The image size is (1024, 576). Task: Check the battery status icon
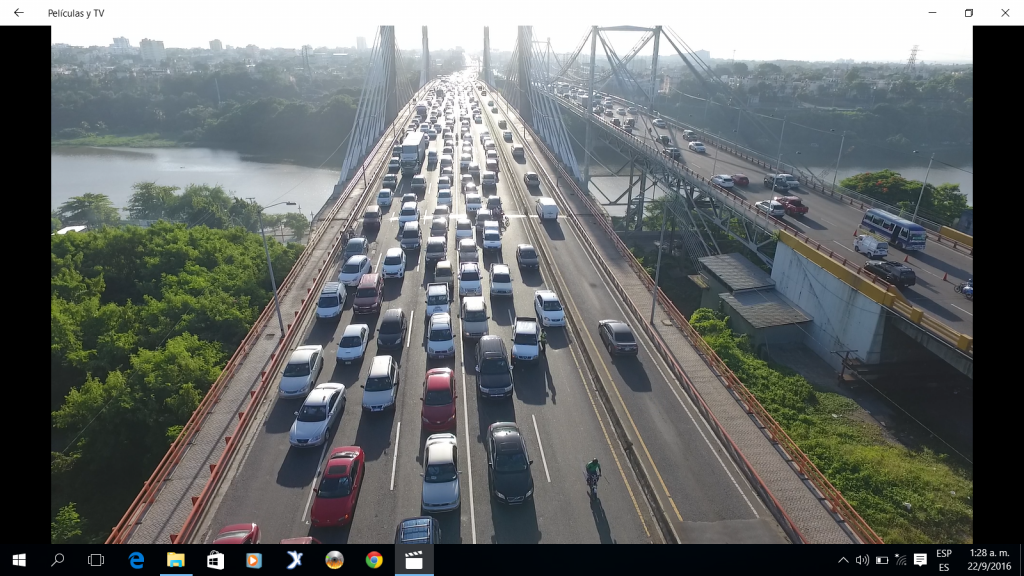coord(882,560)
